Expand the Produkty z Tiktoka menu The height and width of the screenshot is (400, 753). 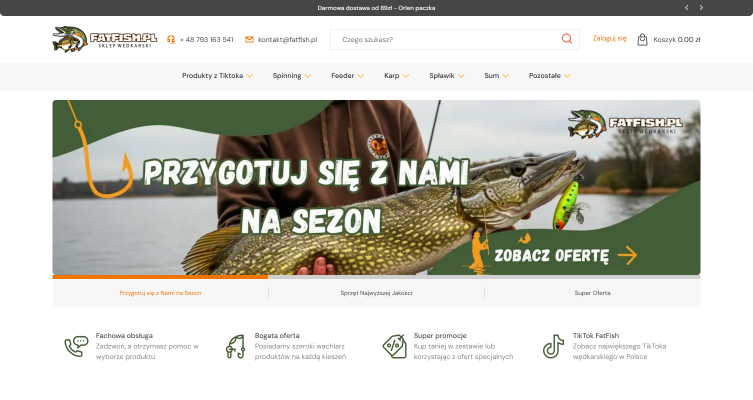tap(217, 75)
